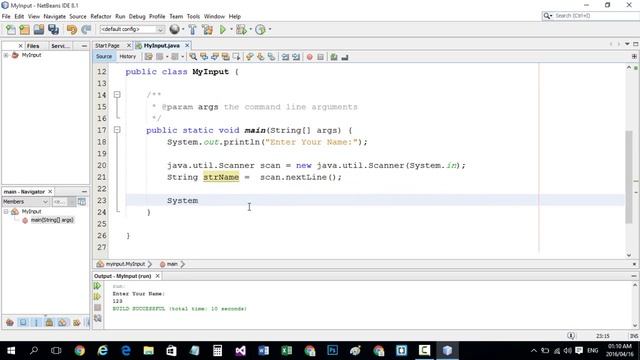This screenshot has width=640, height=360.
Task: Open the Run Project dropdown arrow
Action: click(231, 29)
